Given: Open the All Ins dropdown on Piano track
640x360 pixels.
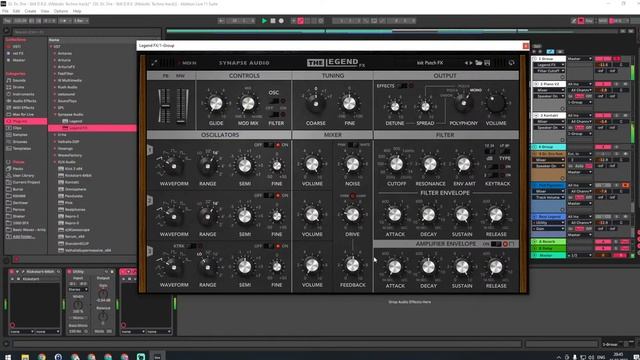Looking at the screenshot, I should coord(580,84).
